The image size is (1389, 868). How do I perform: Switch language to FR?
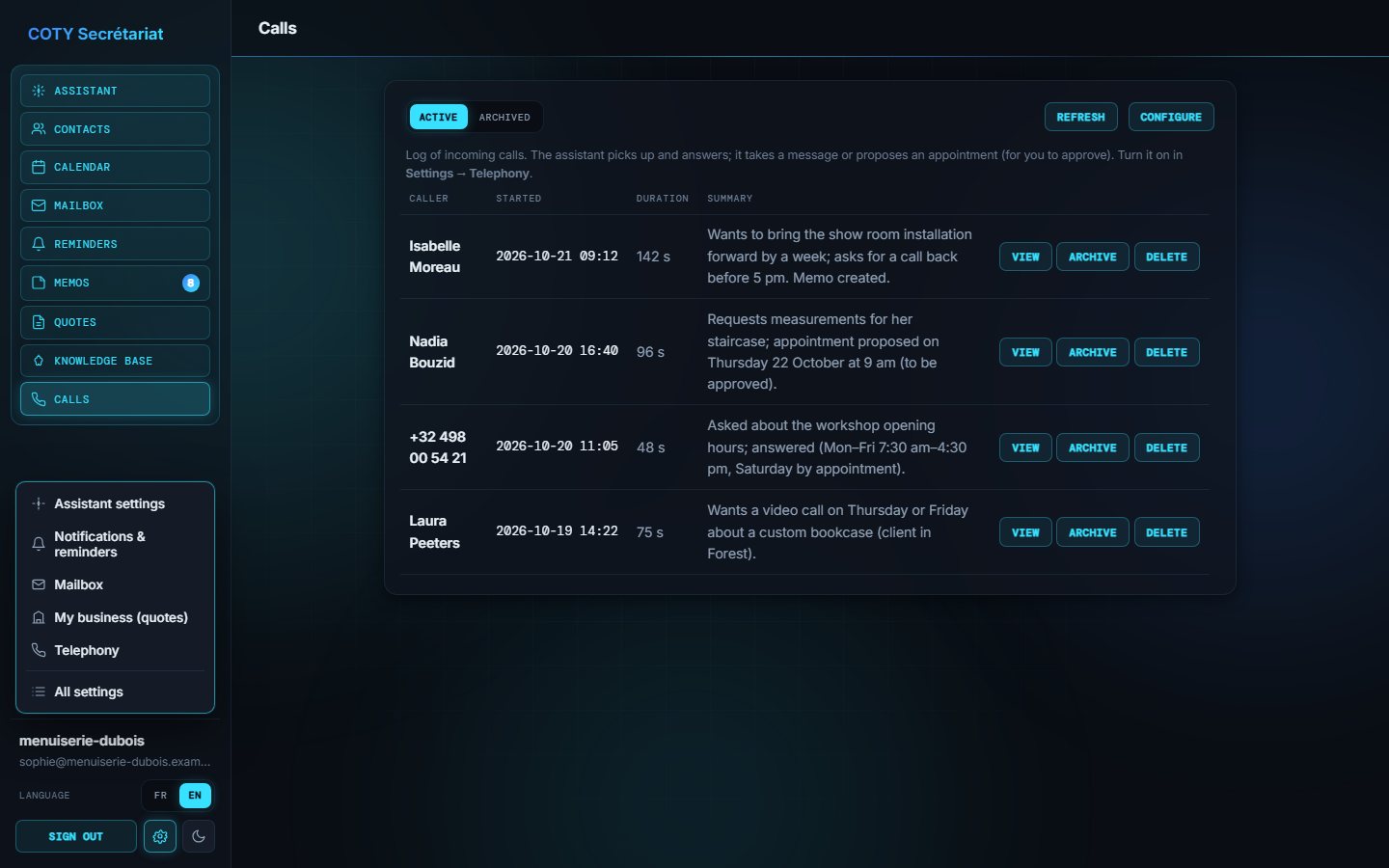tap(160, 796)
